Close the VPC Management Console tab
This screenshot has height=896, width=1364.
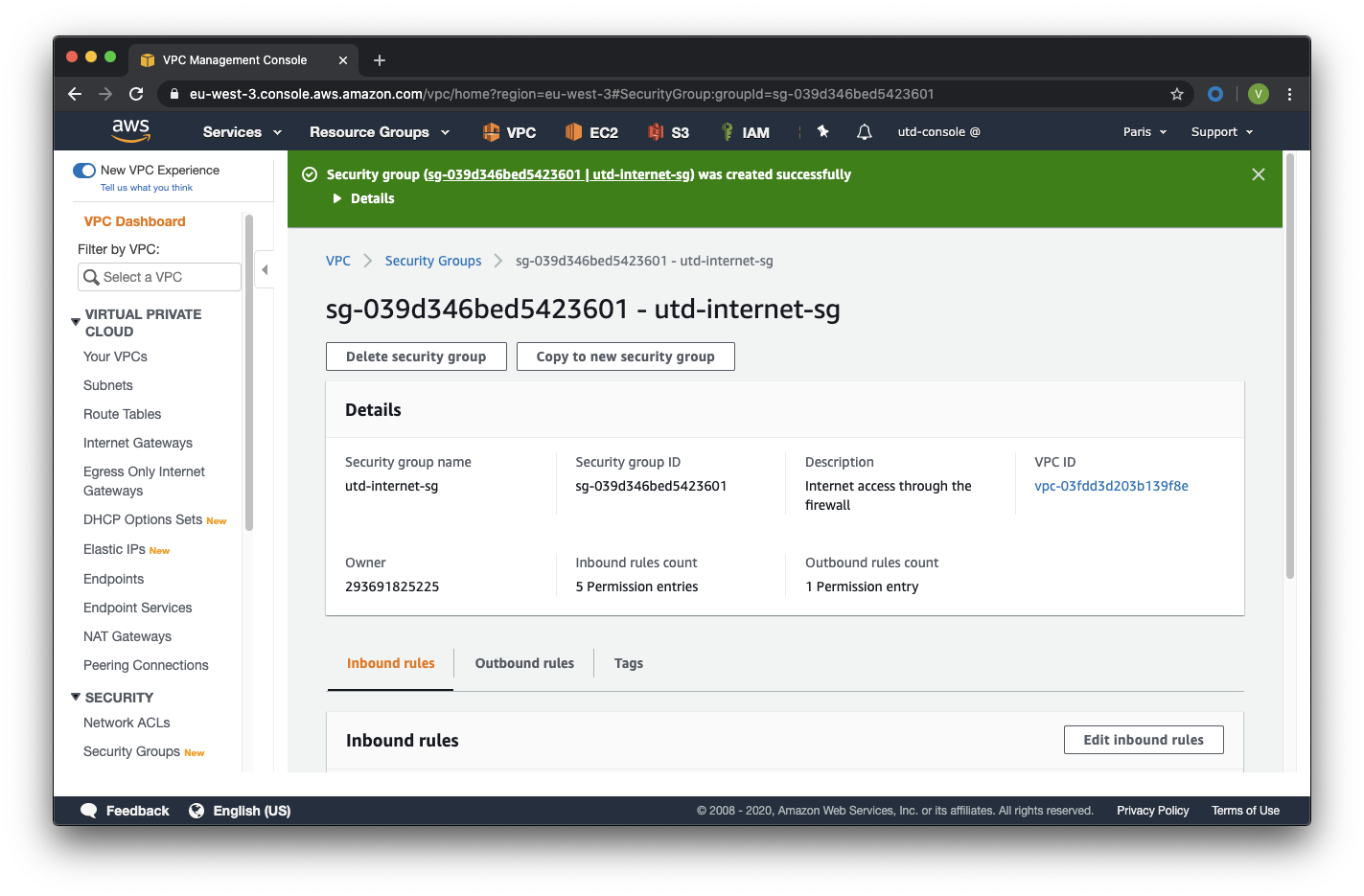(343, 60)
